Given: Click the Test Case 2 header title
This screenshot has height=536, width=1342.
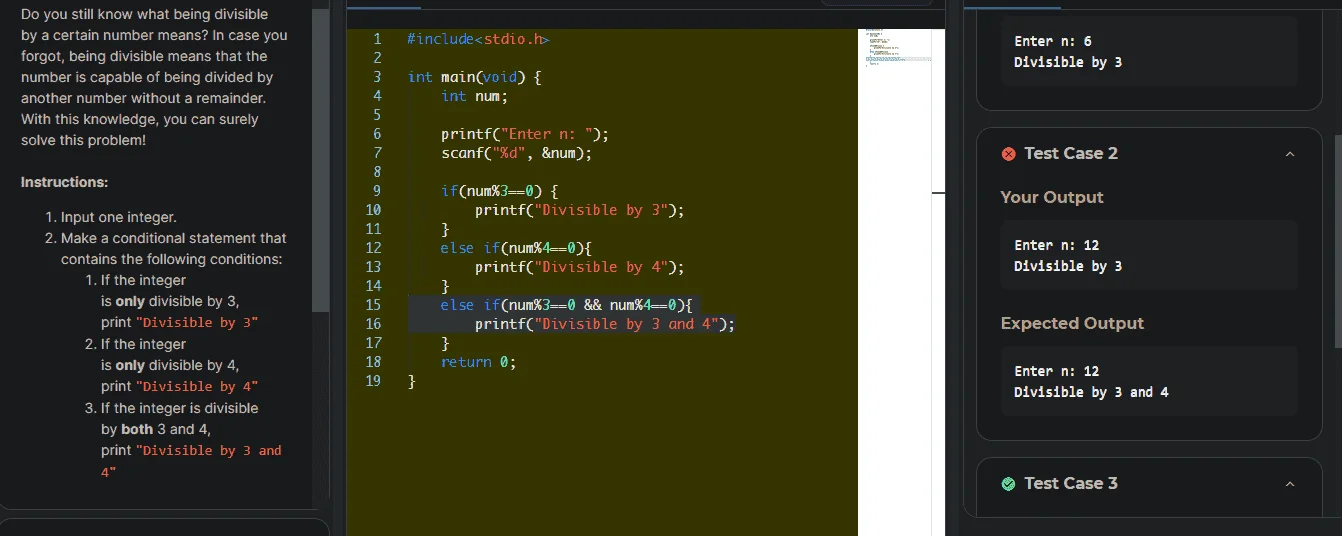Looking at the screenshot, I should click(1071, 154).
